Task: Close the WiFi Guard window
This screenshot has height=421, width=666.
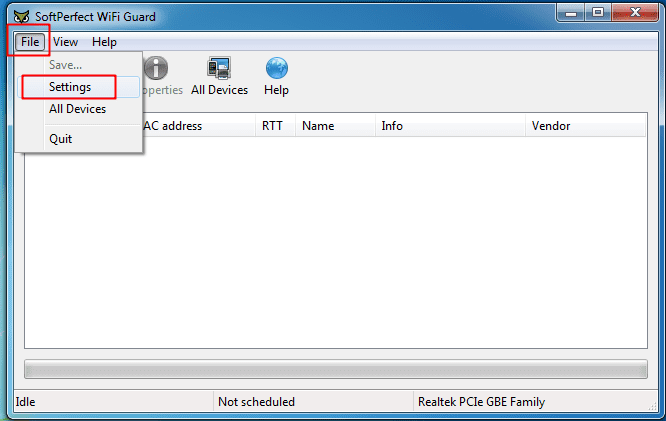Action: click(635, 13)
